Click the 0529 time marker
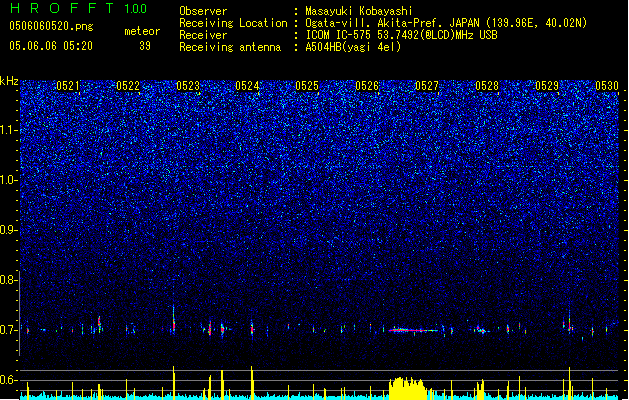The image size is (629, 400). [547, 86]
